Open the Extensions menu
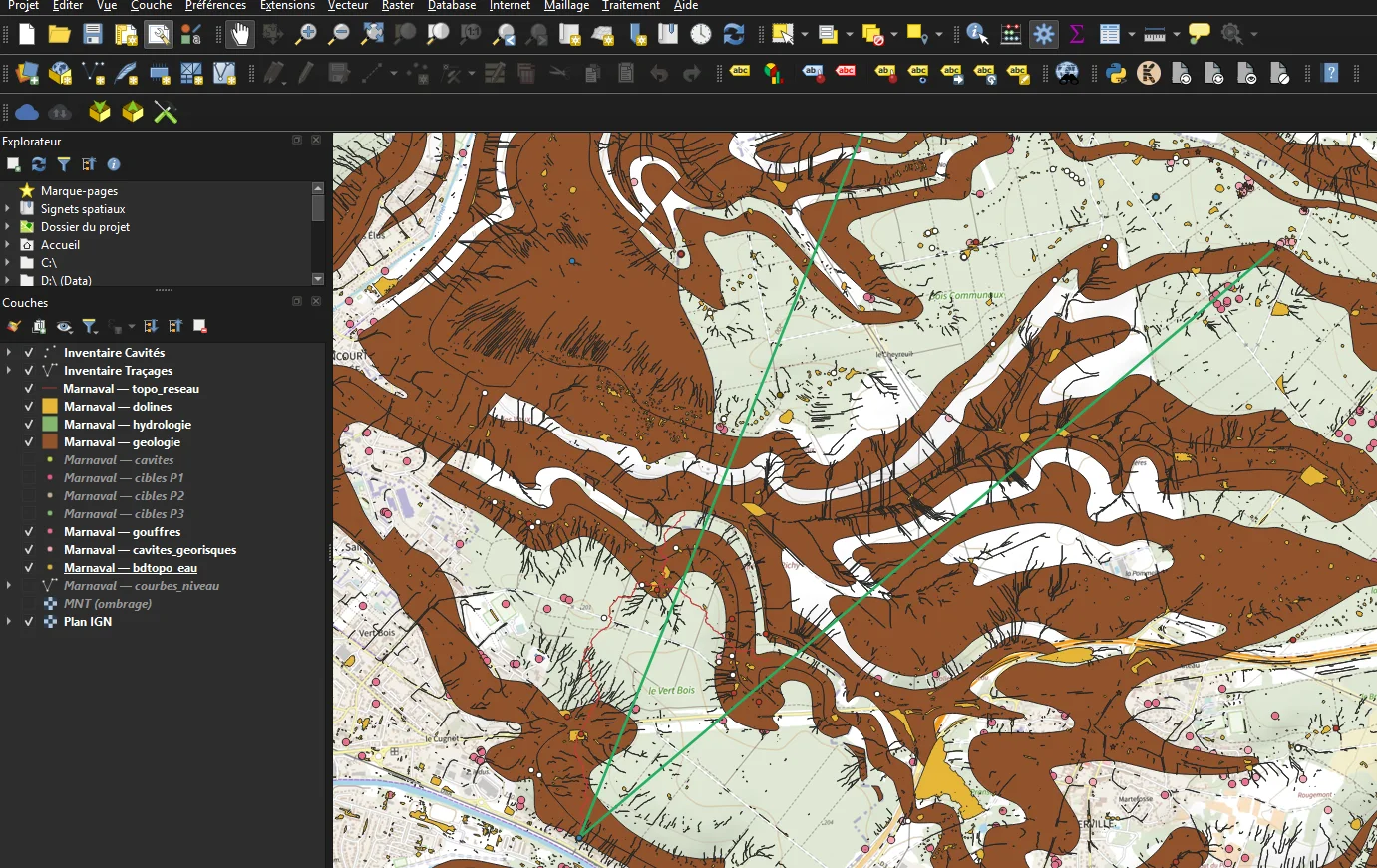 click(x=287, y=6)
